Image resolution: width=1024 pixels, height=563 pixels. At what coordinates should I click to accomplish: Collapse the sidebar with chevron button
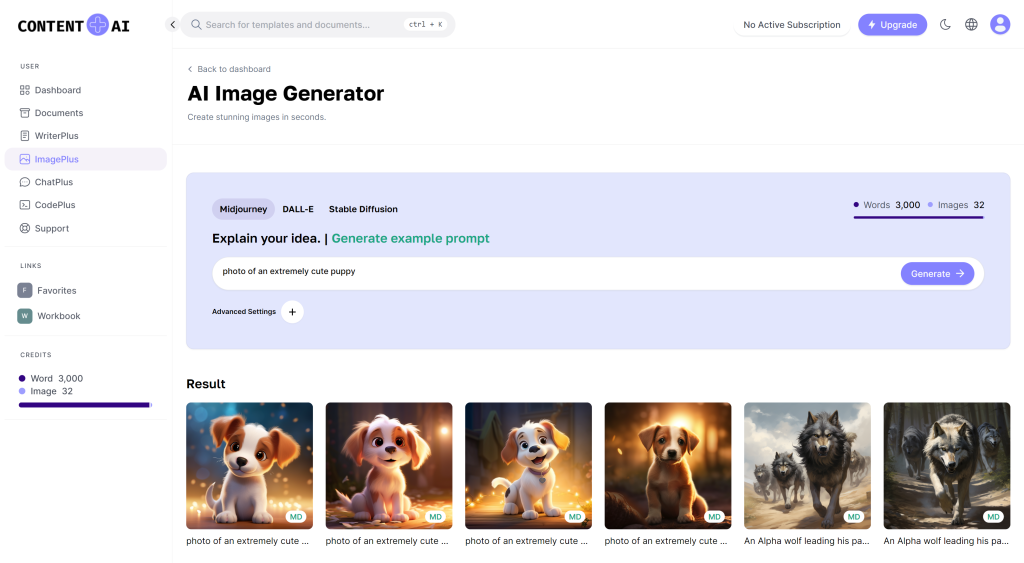click(172, 25)
